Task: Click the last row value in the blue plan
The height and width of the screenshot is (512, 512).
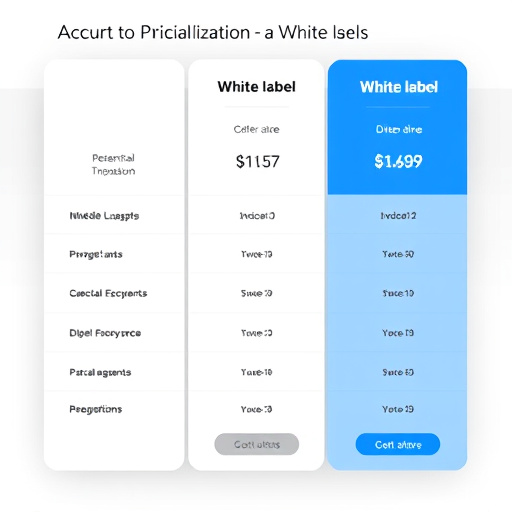Action: (x=398, y=409)
